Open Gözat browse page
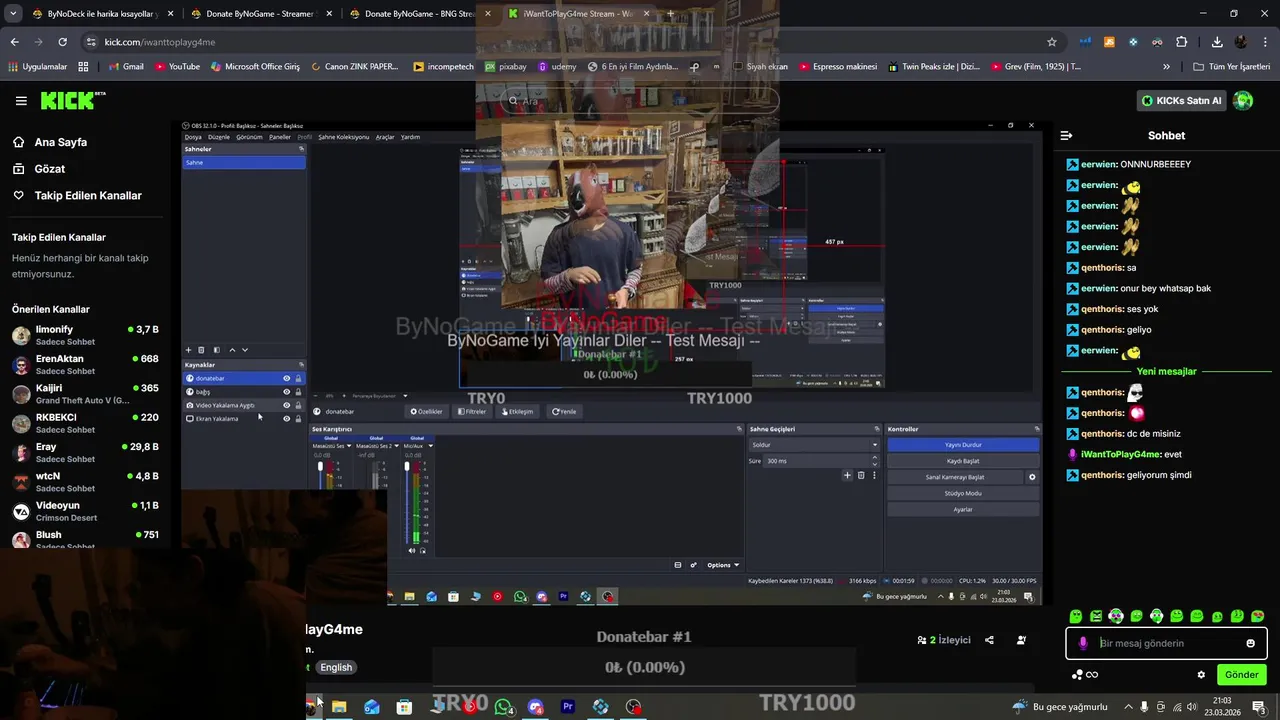This screenshot has height=720, width=1280. 50,169
